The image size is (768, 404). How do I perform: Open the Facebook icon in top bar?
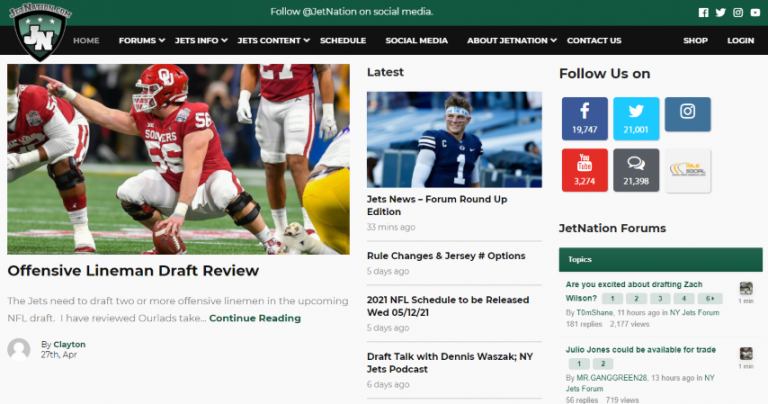[703, 13]
